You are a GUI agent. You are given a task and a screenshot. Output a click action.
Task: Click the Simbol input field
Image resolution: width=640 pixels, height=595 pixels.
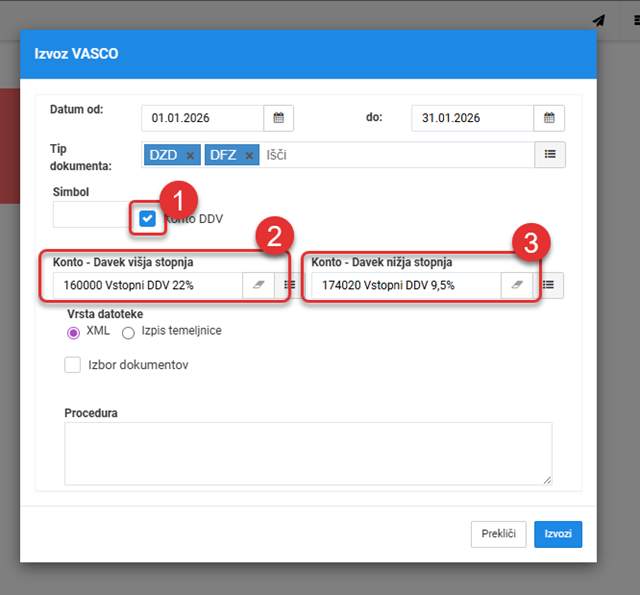[92, 214]
